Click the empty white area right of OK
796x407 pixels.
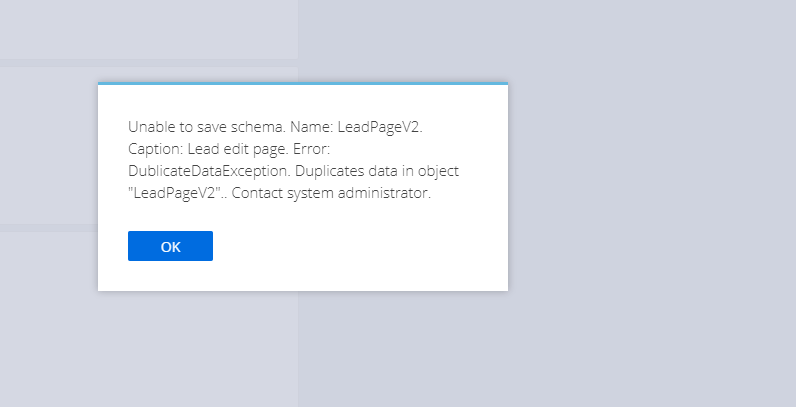(x=355, y=246)
